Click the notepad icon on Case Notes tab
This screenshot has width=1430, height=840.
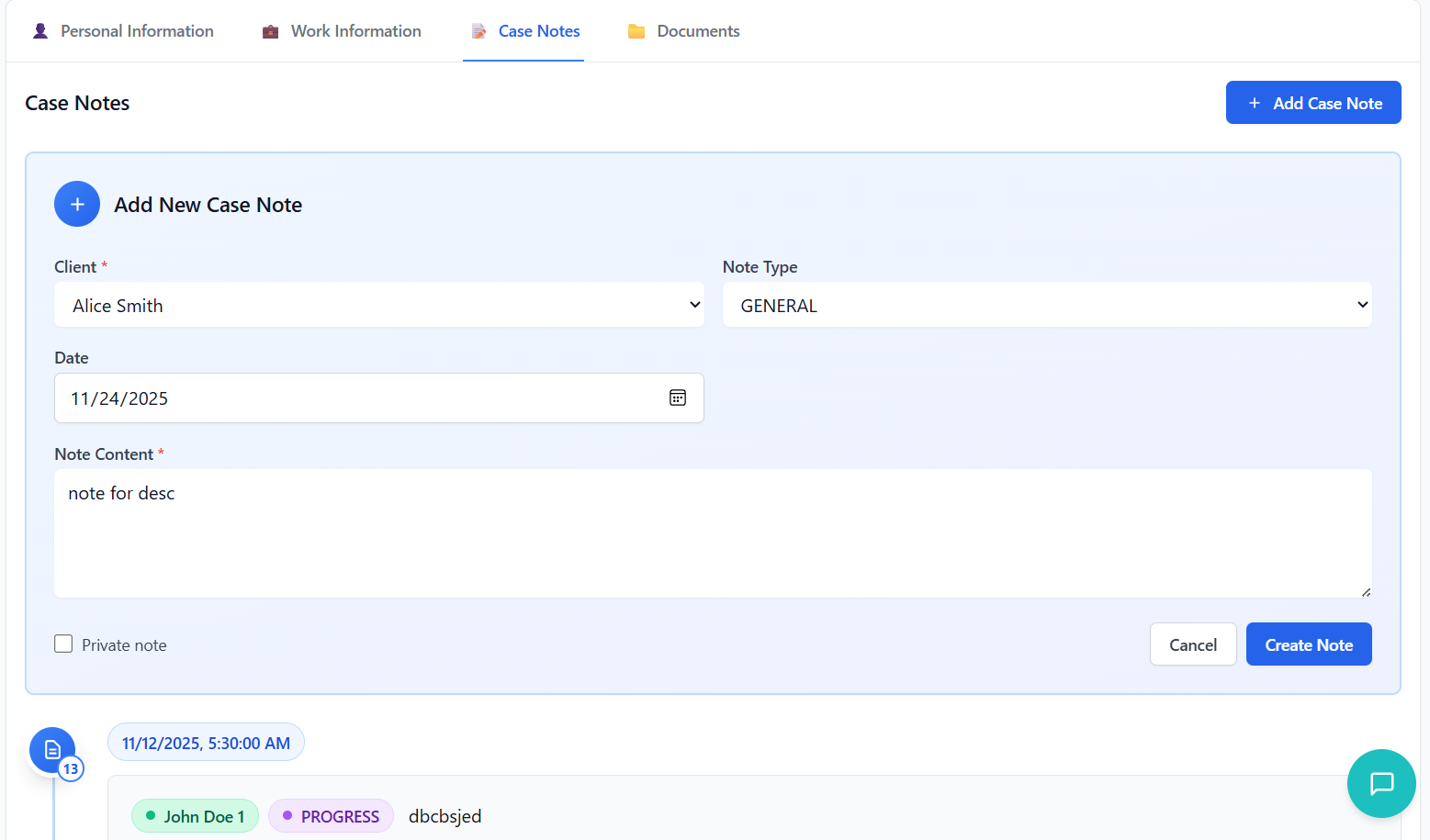[x=479, y=31]
